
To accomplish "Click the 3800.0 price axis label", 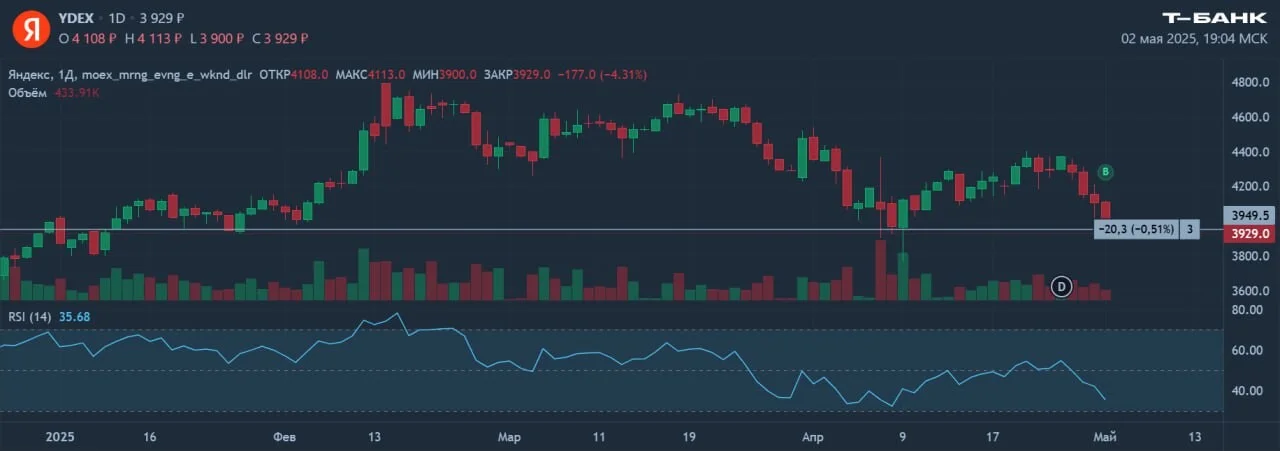I will pos(1252,257).
